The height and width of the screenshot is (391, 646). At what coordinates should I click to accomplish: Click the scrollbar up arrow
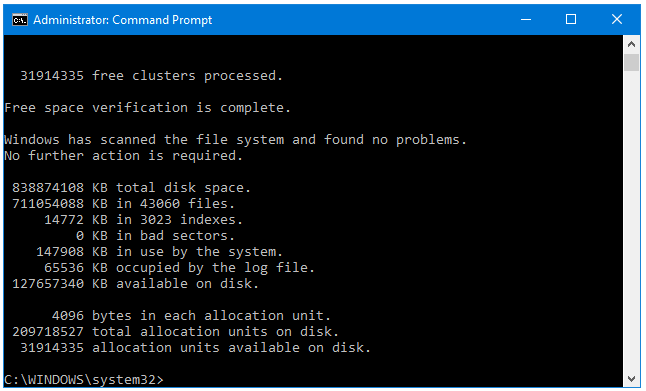pyautogui.click(x=631, y=44)
